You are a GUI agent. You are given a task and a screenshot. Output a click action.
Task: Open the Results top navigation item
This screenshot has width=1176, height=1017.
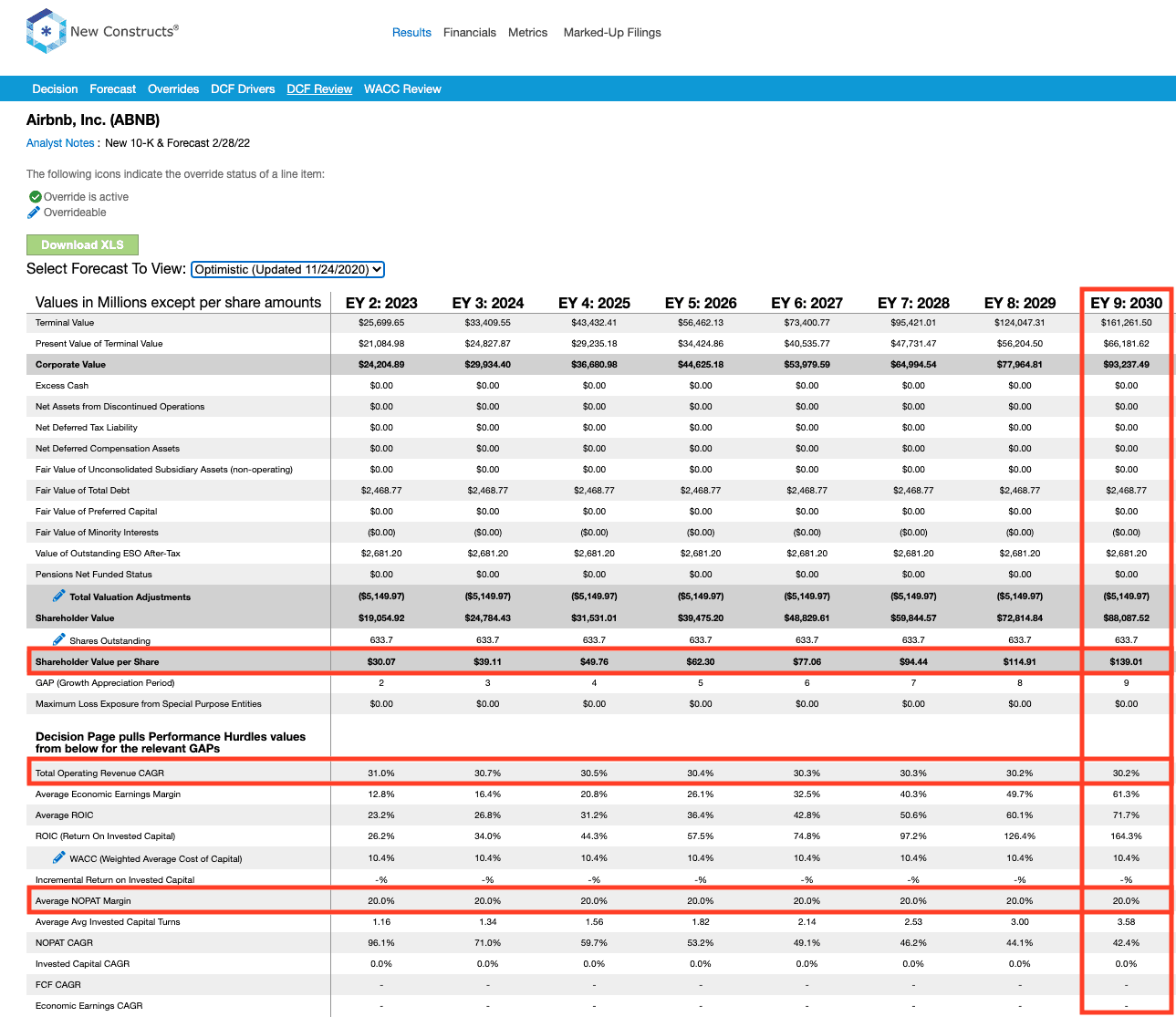click(411, 32)
